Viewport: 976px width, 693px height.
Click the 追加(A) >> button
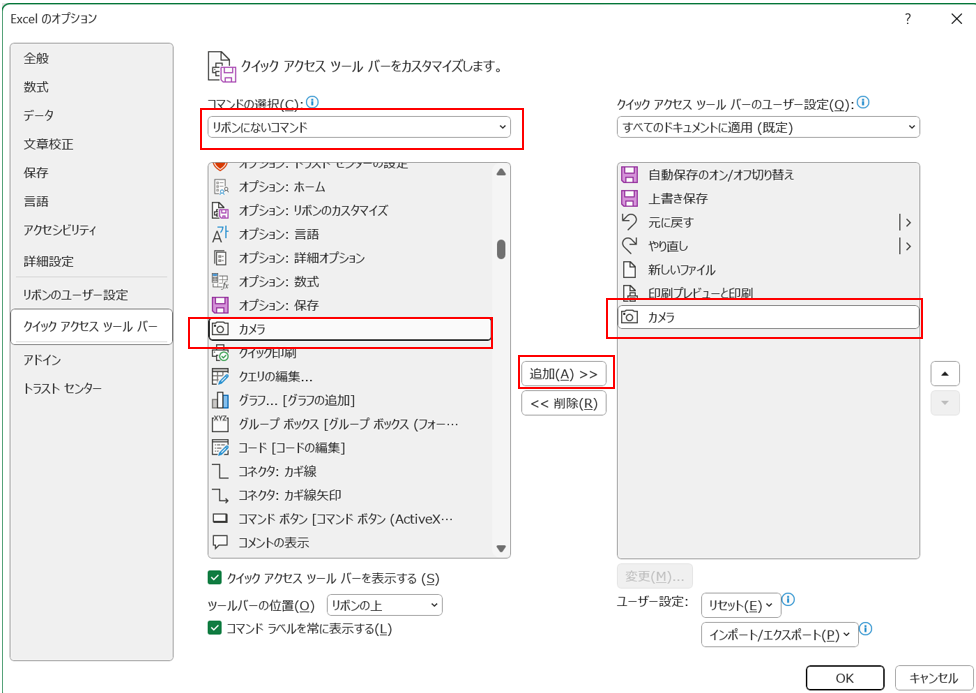click(x=563, y=374)
